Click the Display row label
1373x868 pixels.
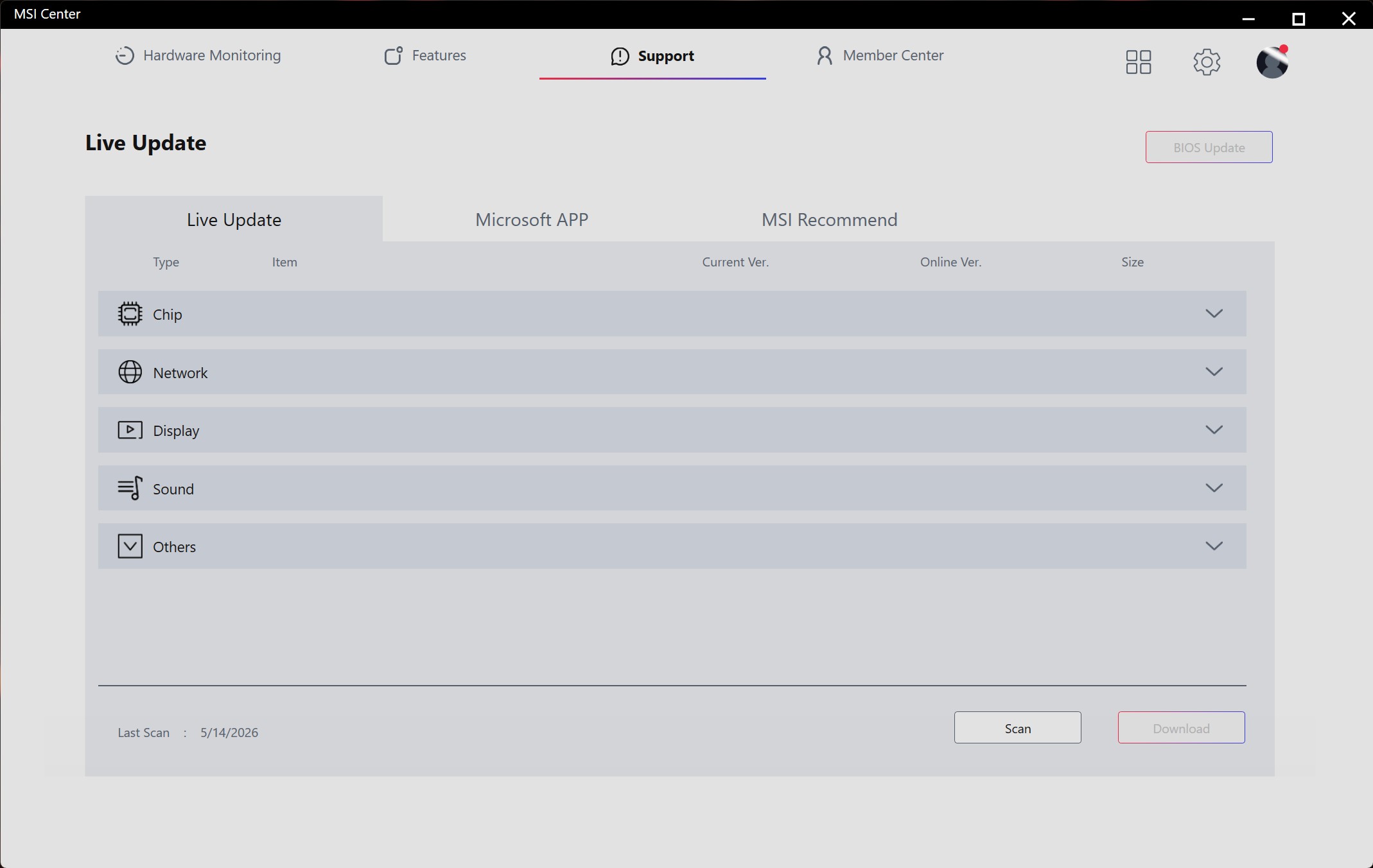pos(176,431)
